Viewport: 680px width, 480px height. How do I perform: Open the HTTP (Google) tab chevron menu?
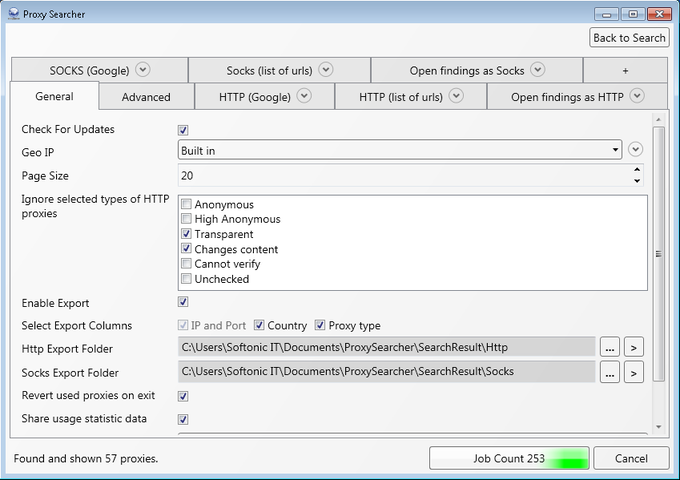tap(304, 96)
